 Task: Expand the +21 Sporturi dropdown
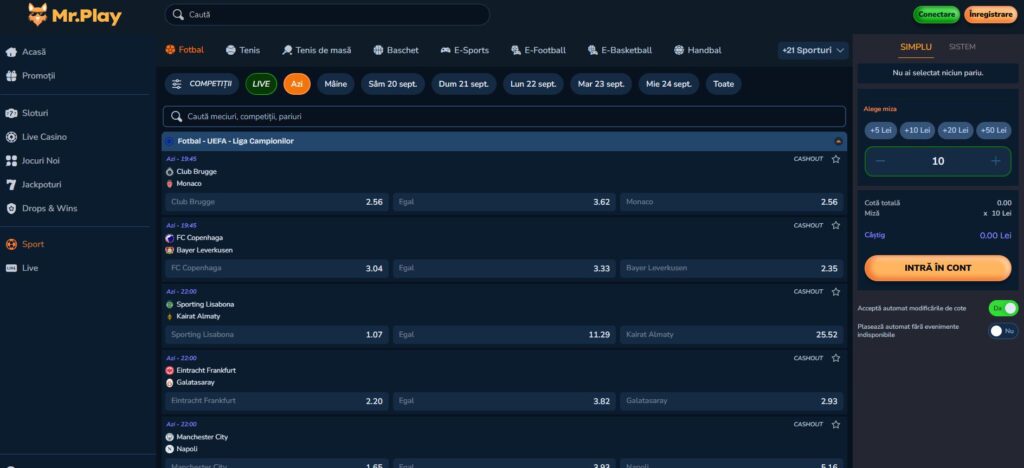(813, 50)
